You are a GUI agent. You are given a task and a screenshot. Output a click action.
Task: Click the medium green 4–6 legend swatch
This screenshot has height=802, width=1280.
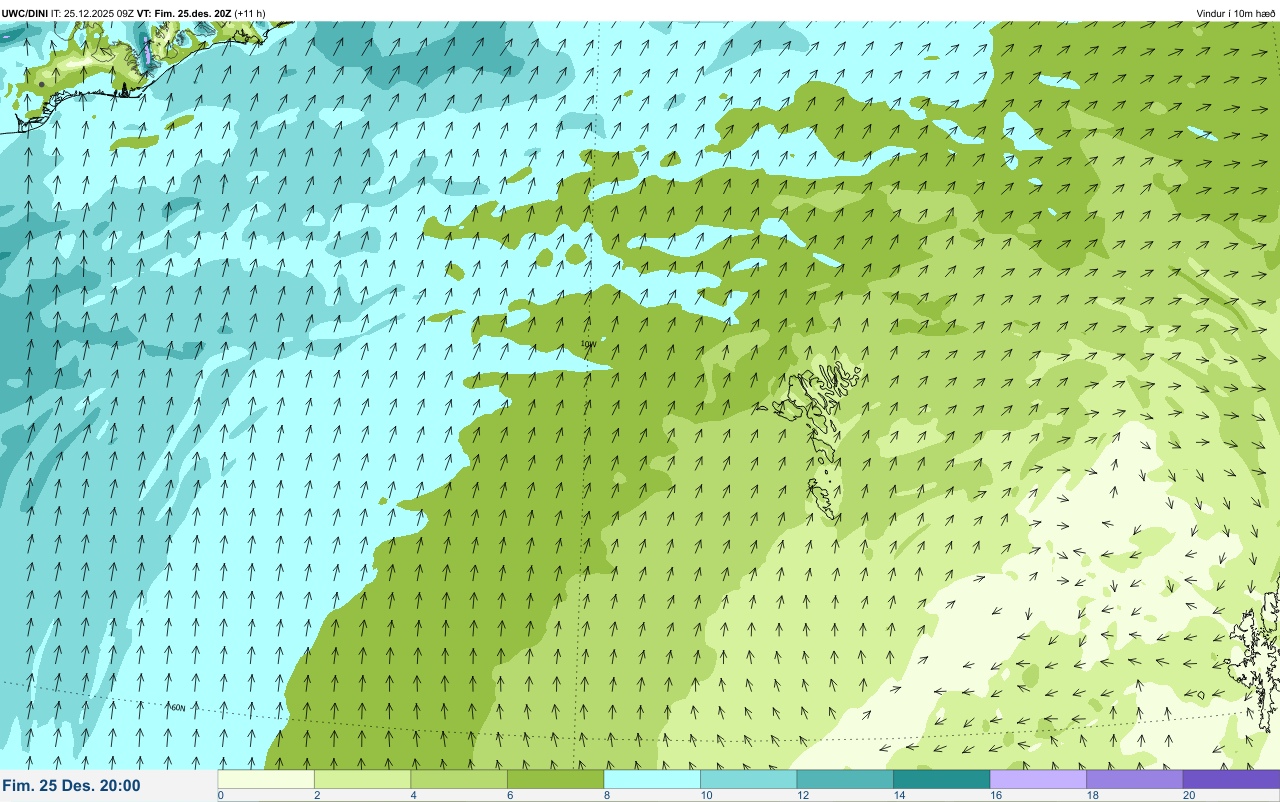click(x=459, y=779)
